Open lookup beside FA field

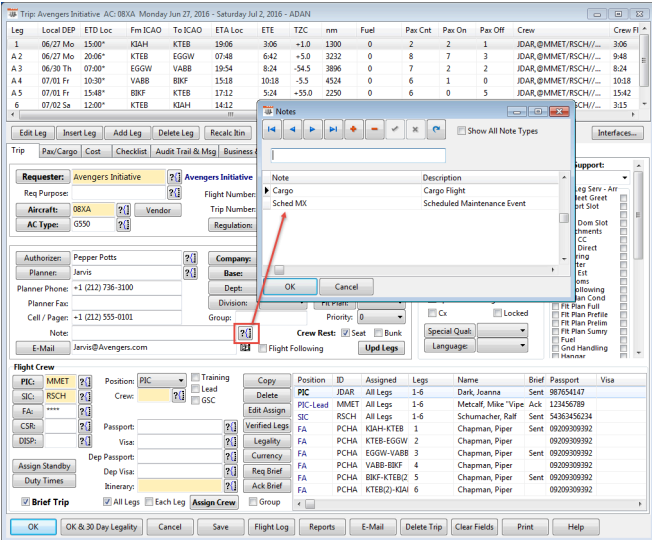click(85, 412)
